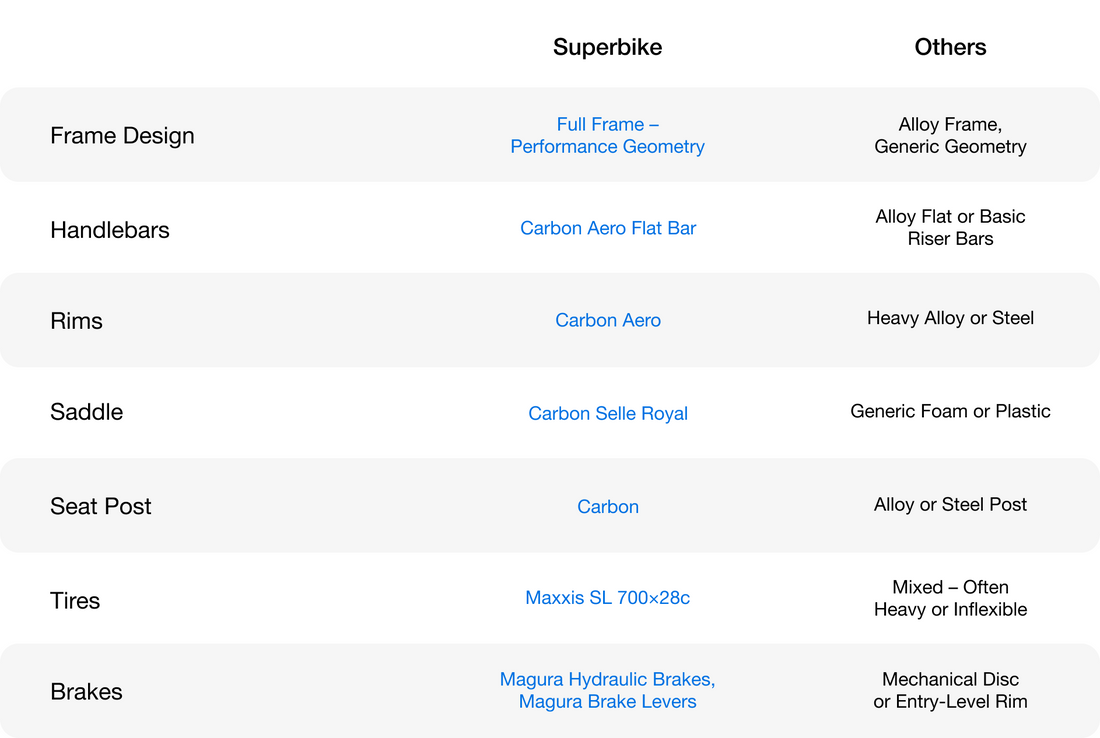Open the Full Frame Performance Geometry link

tap(607, 135)
